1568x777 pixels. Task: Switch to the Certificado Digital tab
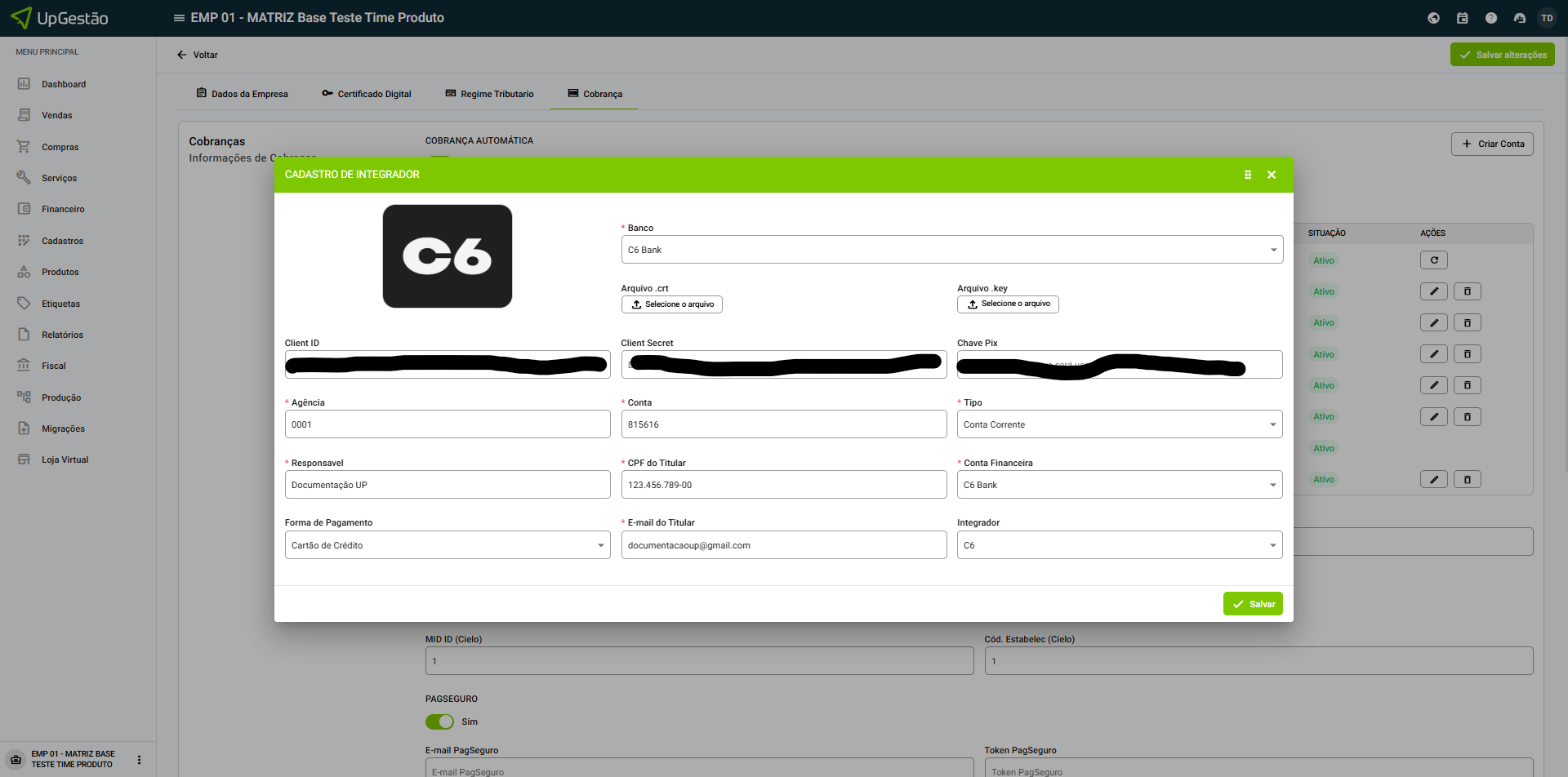(367, 94)
